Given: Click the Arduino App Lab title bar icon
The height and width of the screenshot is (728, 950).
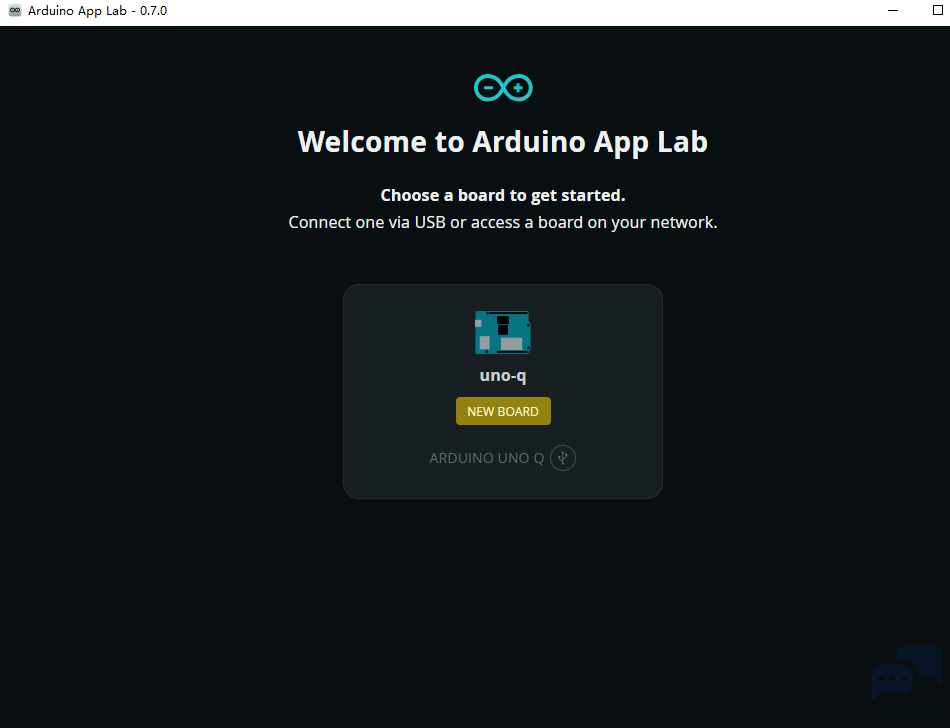Looking at the screenshot, I should tap(15, 11).
